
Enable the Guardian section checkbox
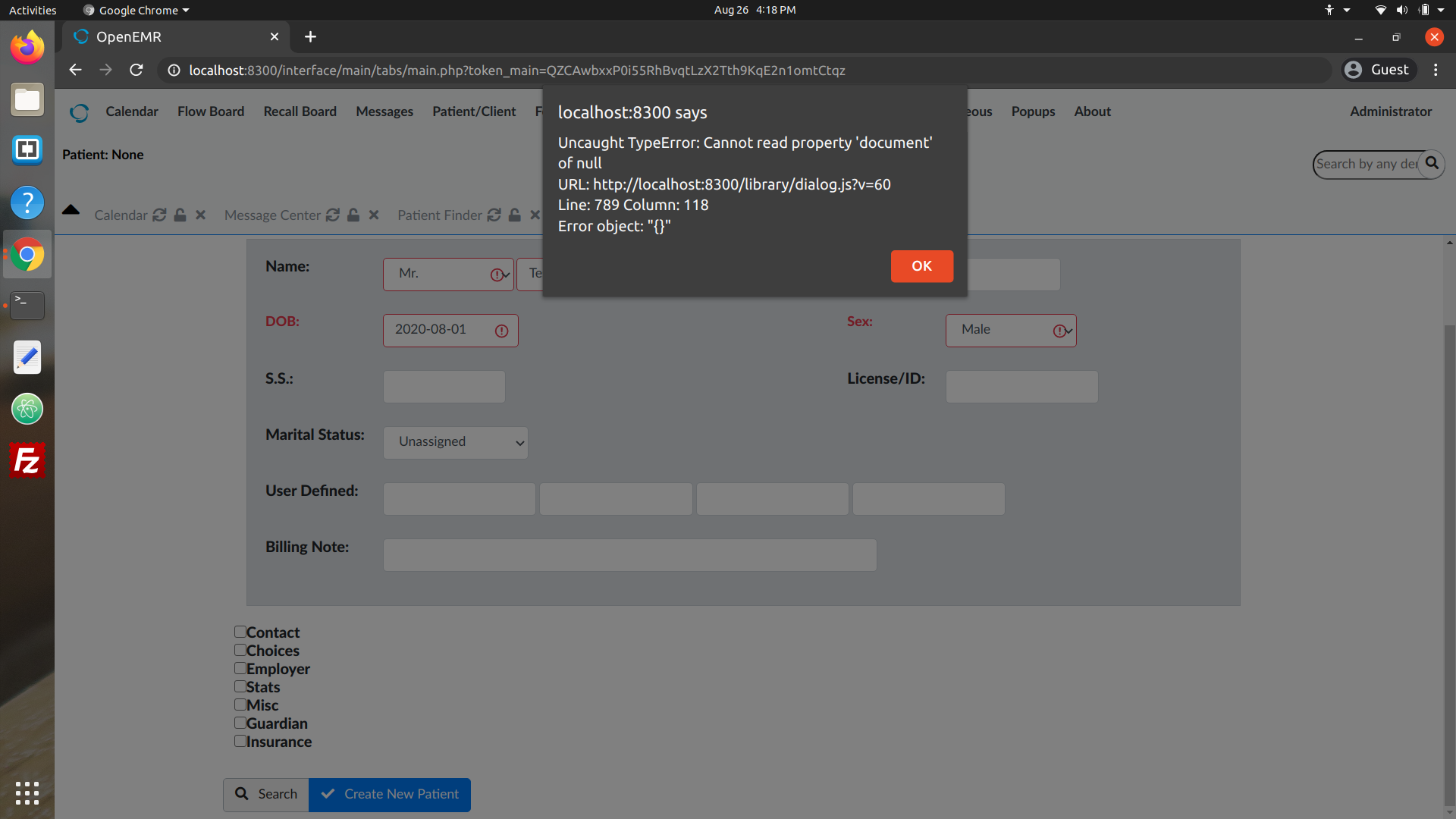(x=240, y=723)
